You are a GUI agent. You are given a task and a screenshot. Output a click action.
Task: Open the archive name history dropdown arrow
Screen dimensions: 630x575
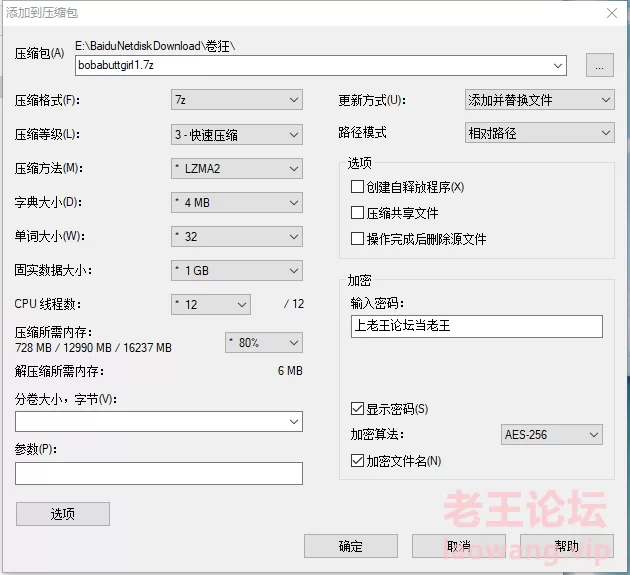[x=558, y=65]
